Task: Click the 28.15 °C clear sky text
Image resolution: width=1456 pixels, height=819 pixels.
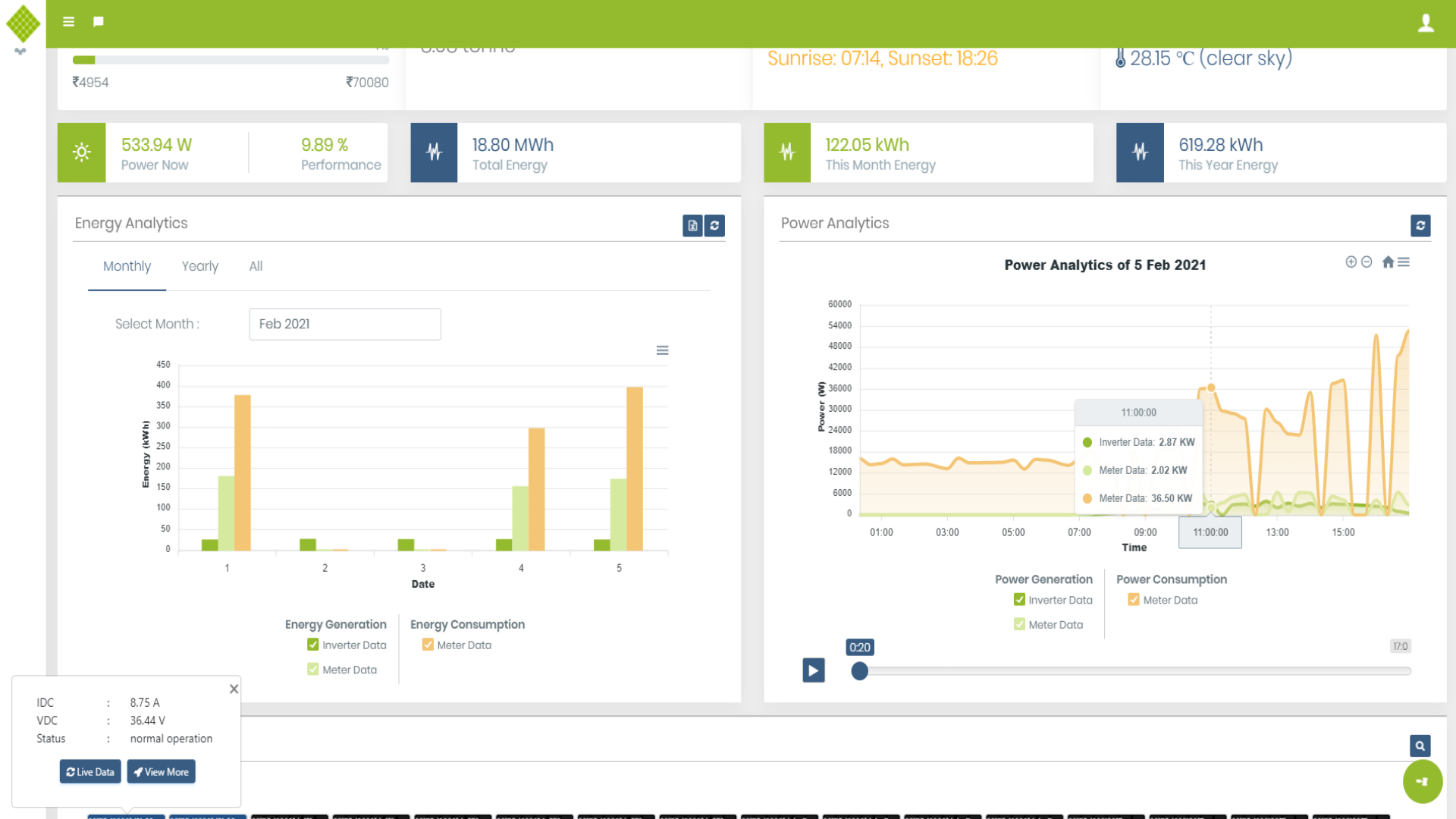Action: click(1211, 58)
